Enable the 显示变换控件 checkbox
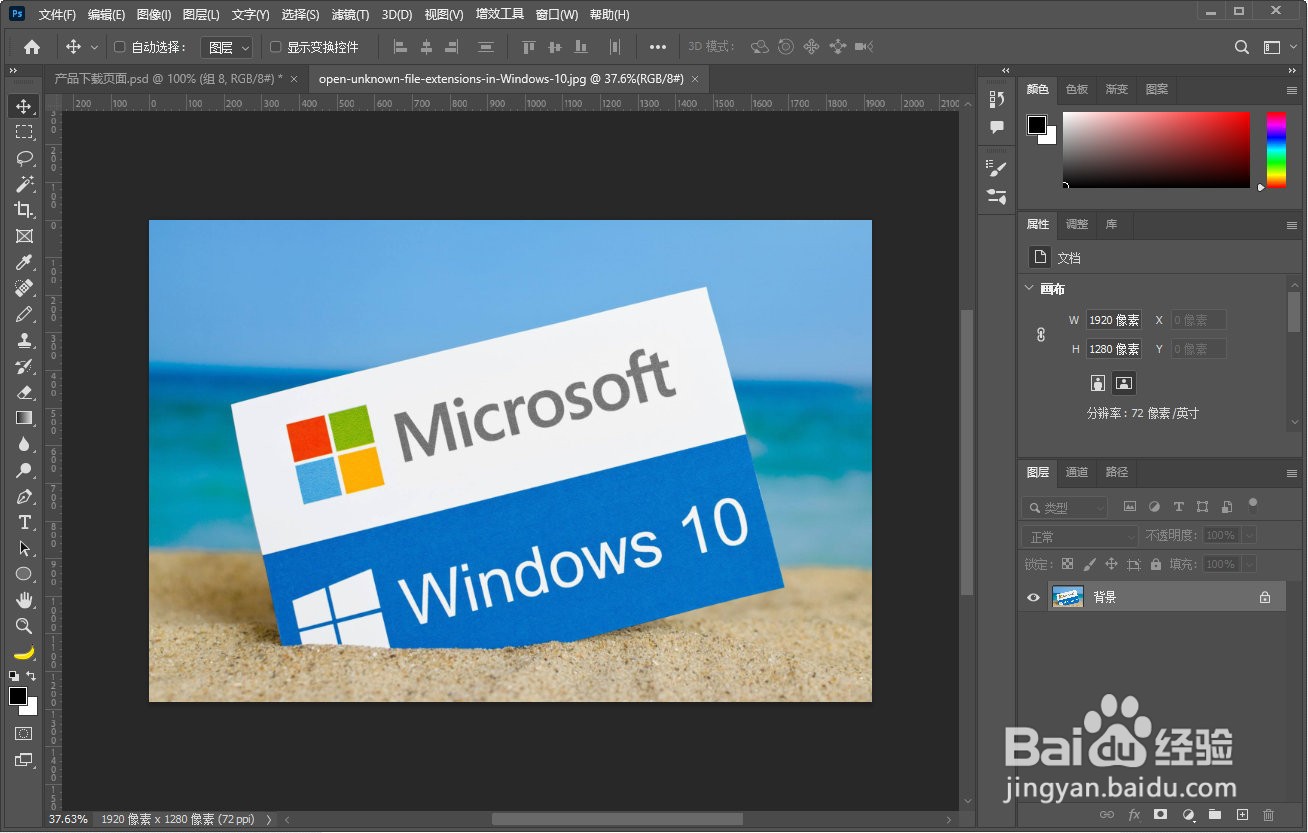This screenshot has width=1308, height=833. pyautogui.click(x=276, y=47)
